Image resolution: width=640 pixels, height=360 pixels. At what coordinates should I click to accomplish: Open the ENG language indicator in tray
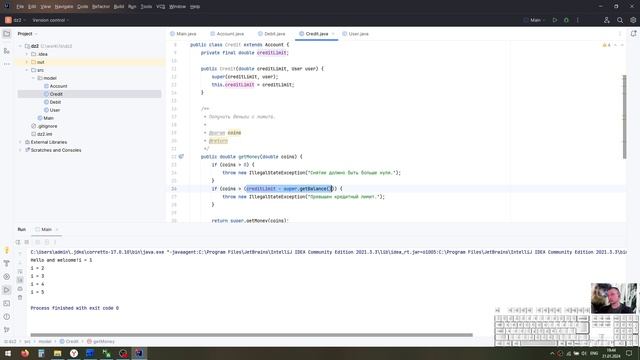pyautogui.click(x=594, y=353)
